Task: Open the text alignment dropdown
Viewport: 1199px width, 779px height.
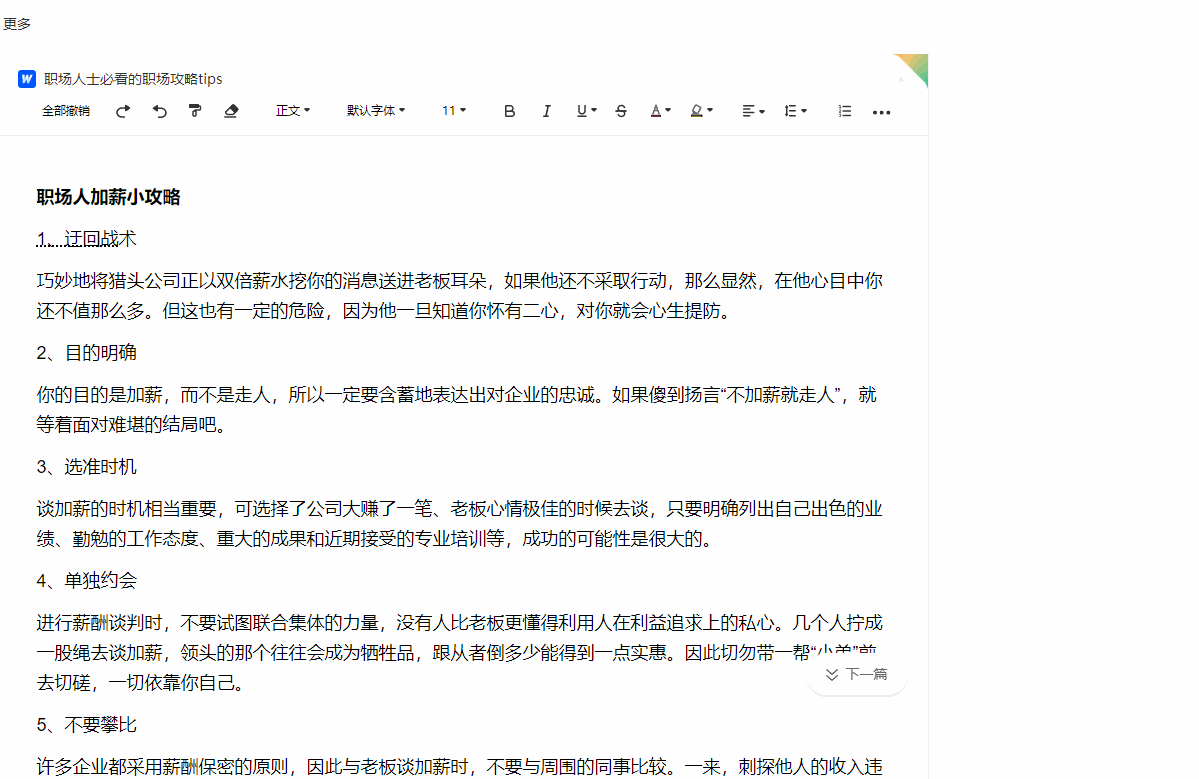Action: tap(753, 110)
